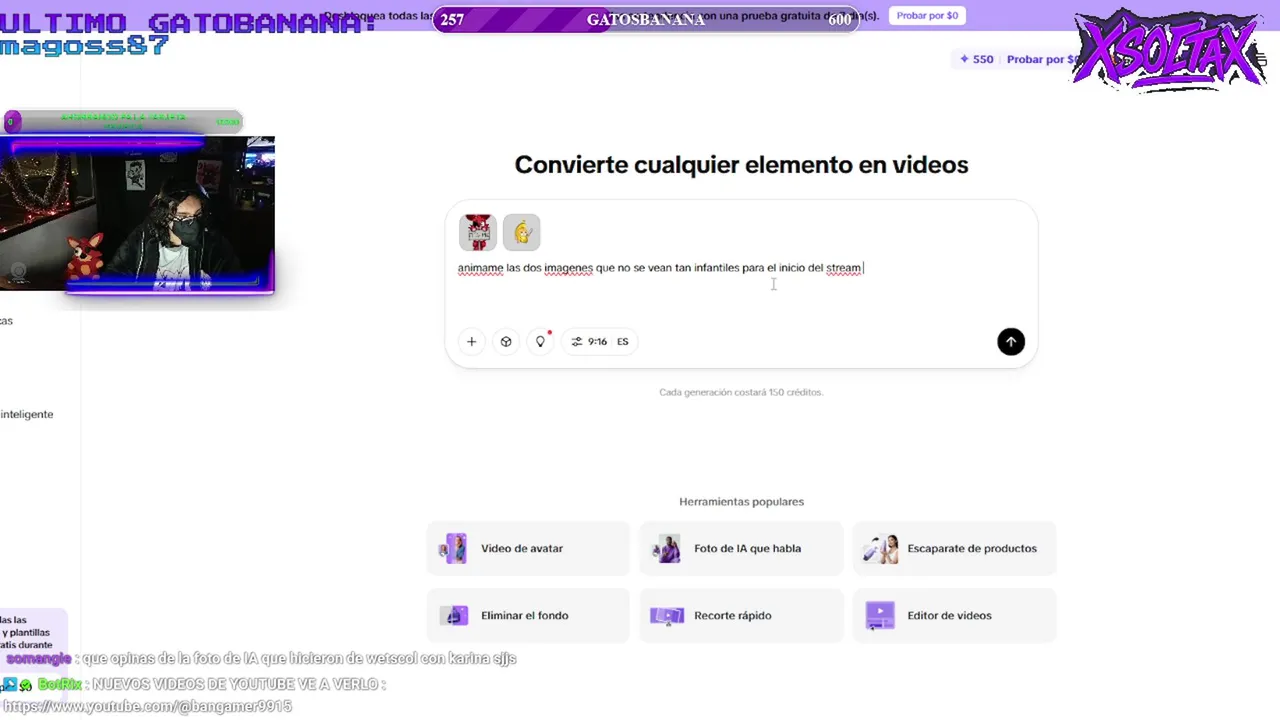Click the Editor de videos icon
Viewport: 1280px width, 720px height.
(x=880, y=615)
